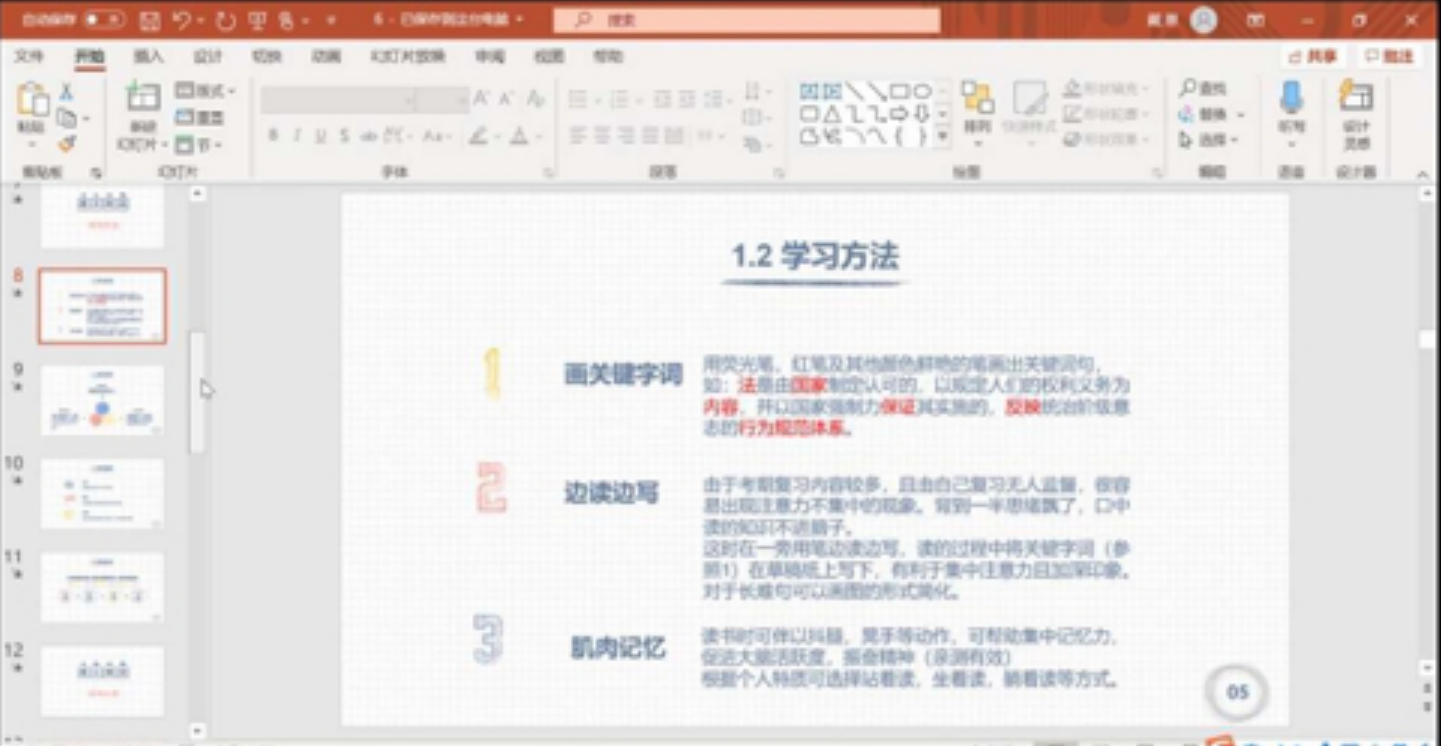Screen dimensions: 1441x746
Task: Click the New Slide icon
Action: coord(142,100)
